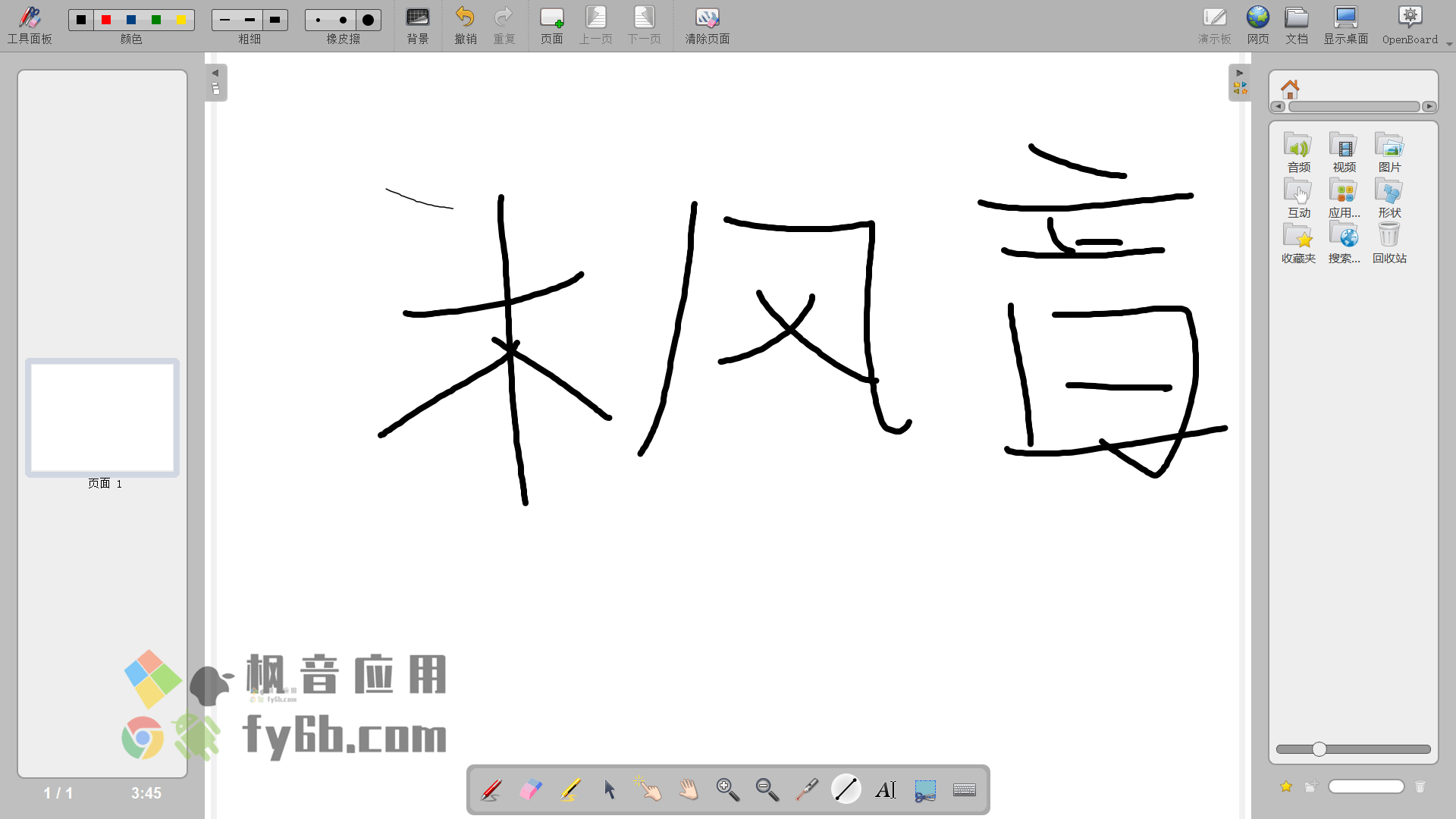Select the straight line tool
This screenshot has width=1456, height=819.
pos(846,789)
